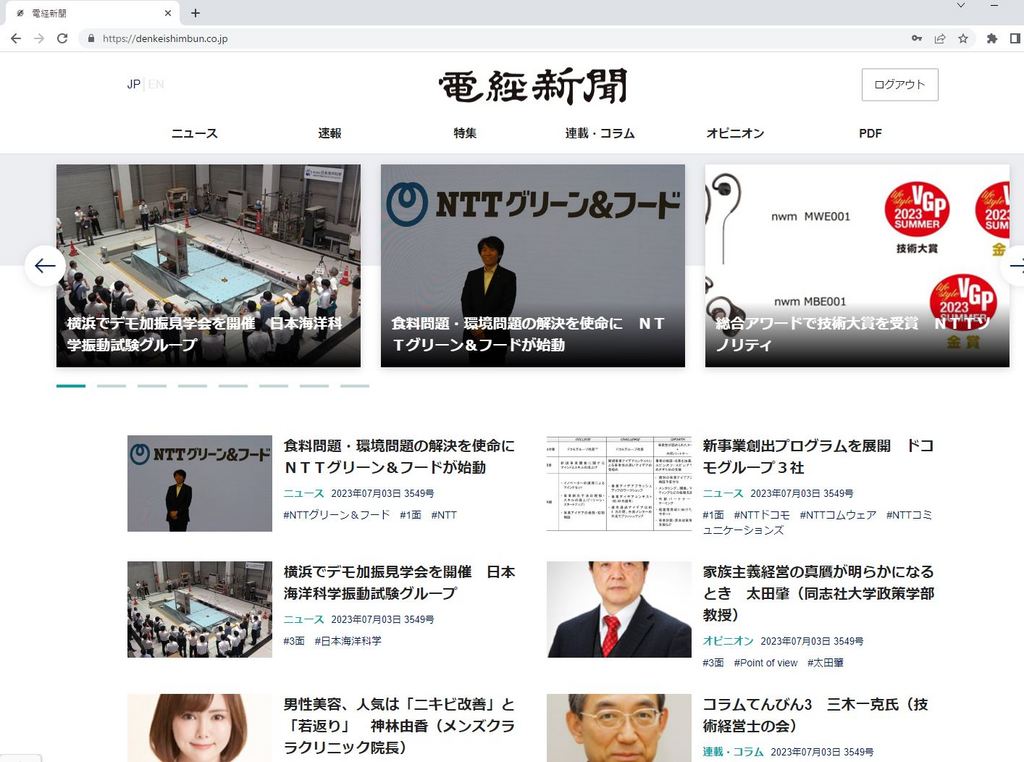Click the 電経新聞 masthead logo
The image size is (1024, 762).
click(x=532, y=86)
